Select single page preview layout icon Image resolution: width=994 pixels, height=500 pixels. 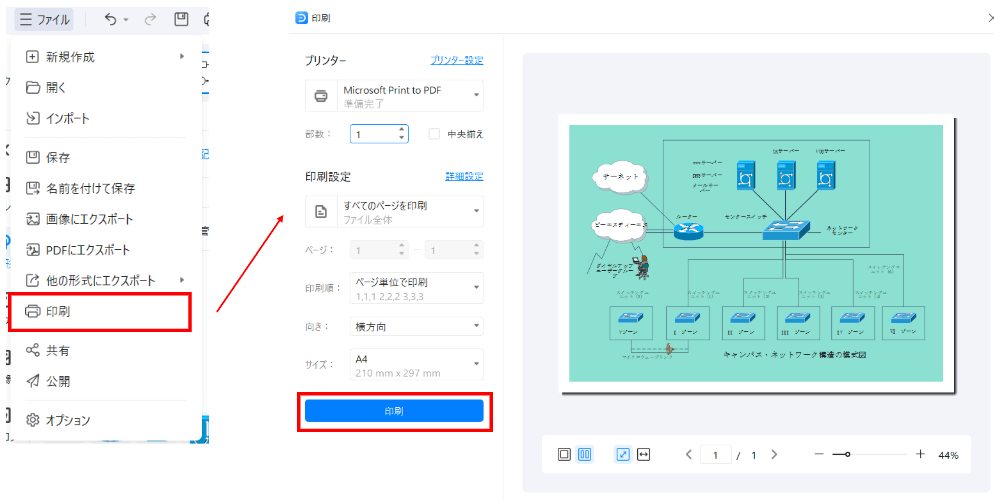[564, 454]
